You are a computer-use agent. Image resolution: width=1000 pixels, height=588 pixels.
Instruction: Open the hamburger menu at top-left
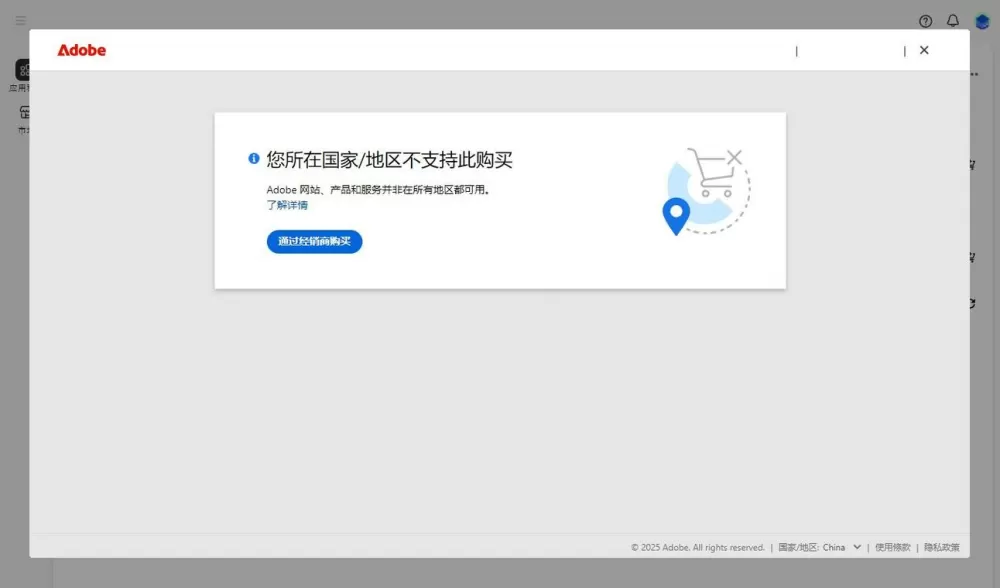[20, 20]
